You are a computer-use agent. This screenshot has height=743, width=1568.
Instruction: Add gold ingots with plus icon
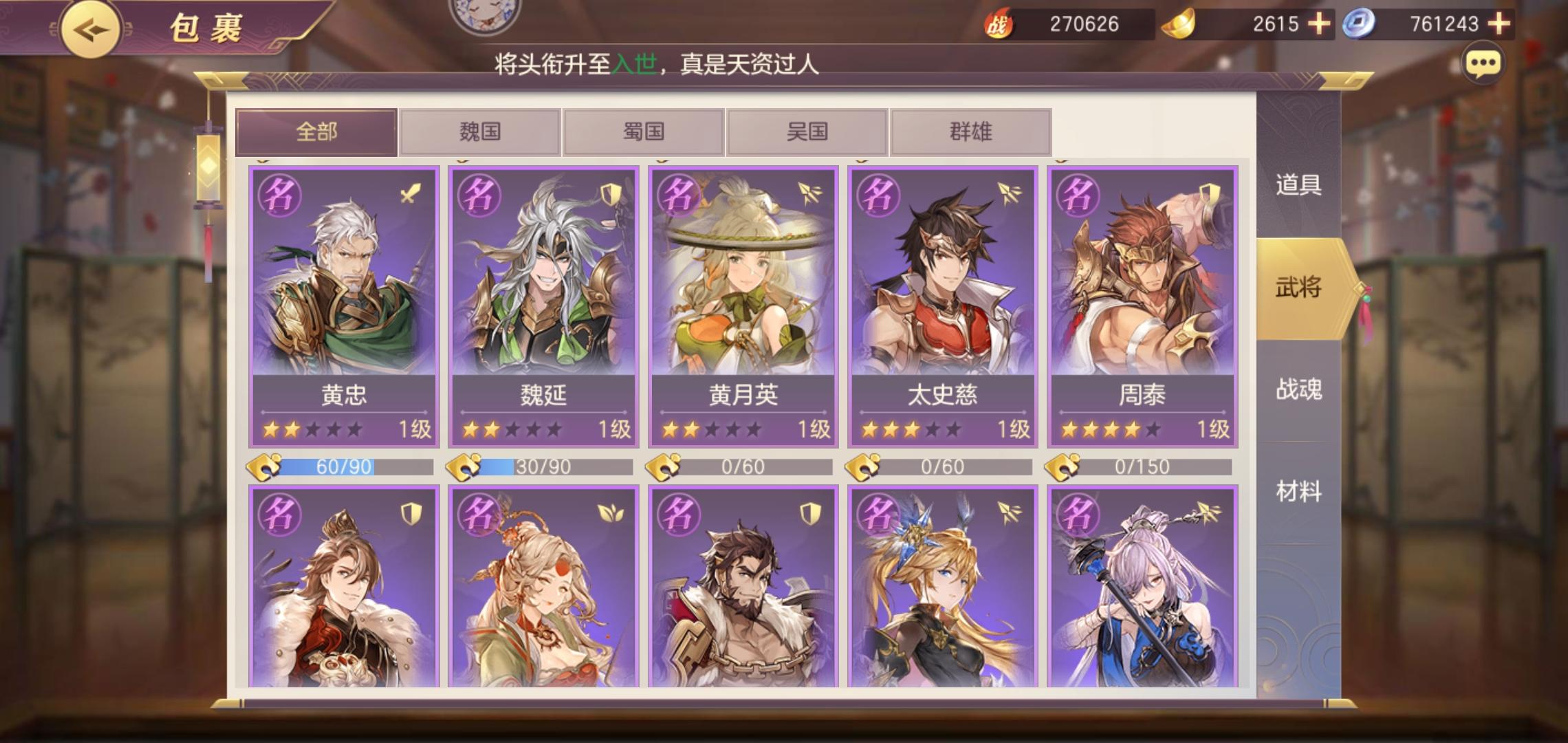pos(1318,24)
